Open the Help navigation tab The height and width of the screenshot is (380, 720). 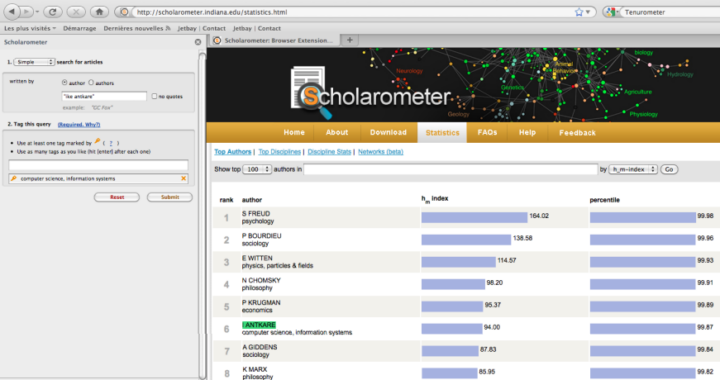(527, 132)
